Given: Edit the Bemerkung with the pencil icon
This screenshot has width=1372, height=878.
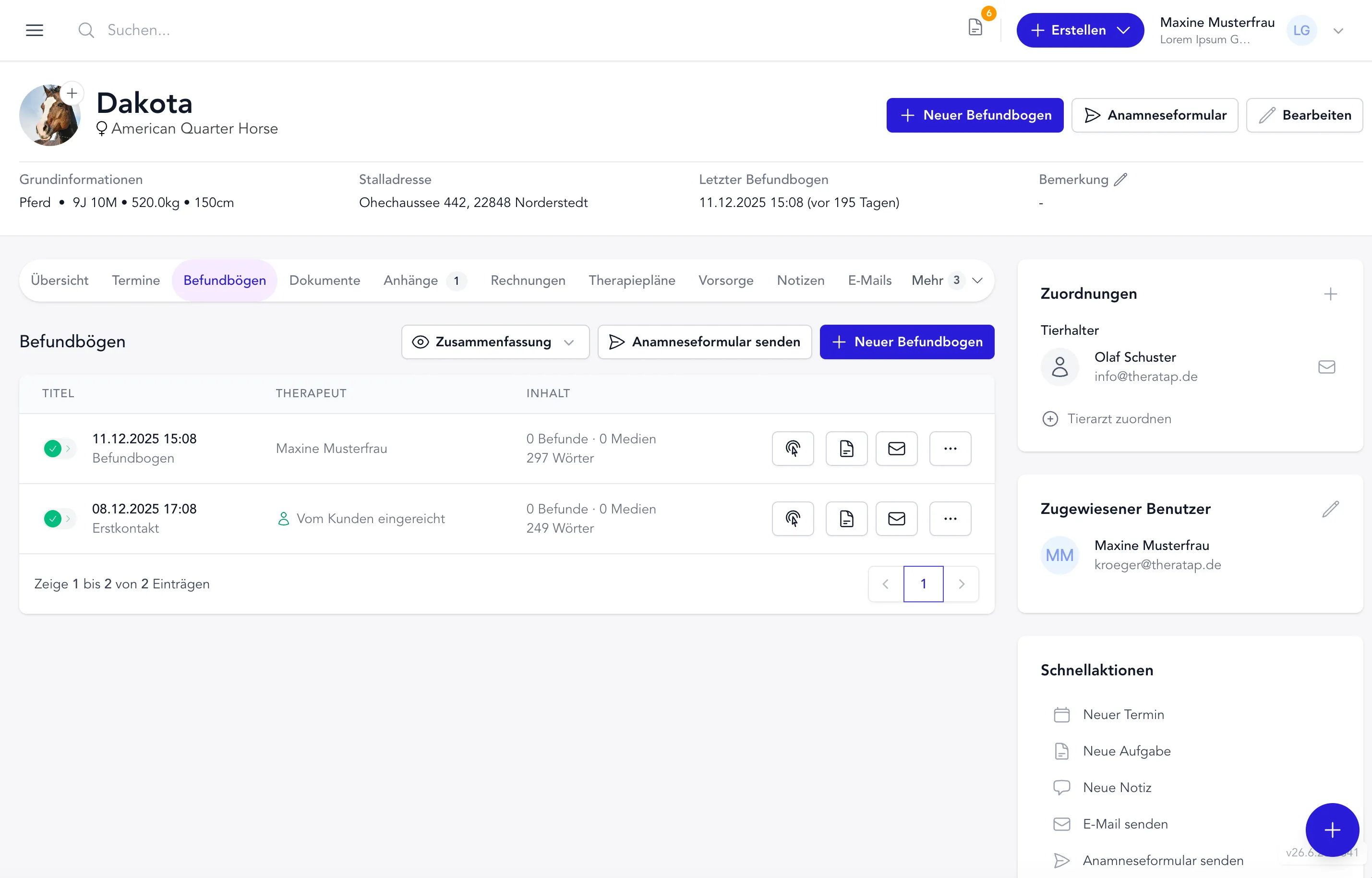Looking at the screenshot, I should pos(1120,180).
